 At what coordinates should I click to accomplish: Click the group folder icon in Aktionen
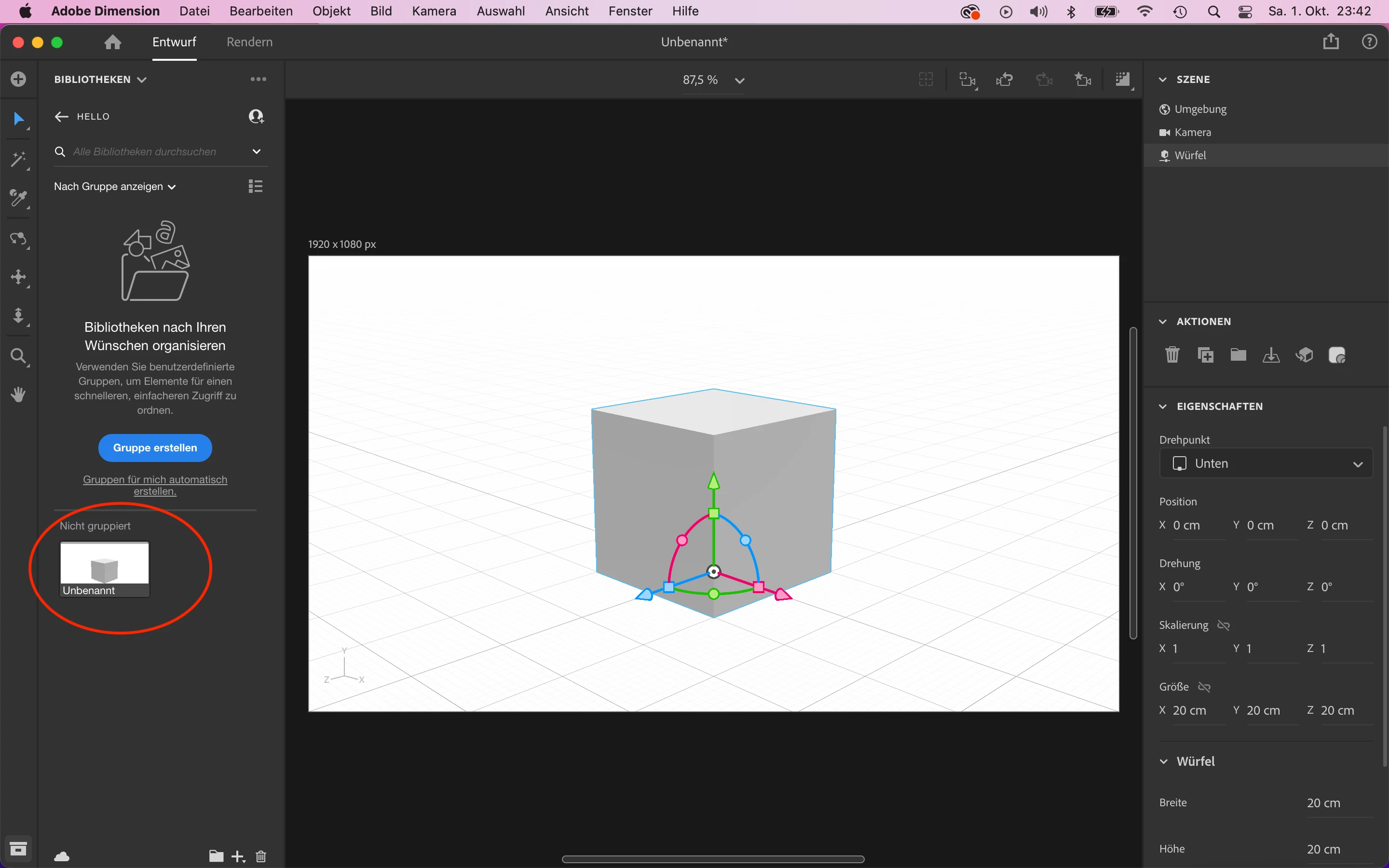click(x=1238, y=355)
